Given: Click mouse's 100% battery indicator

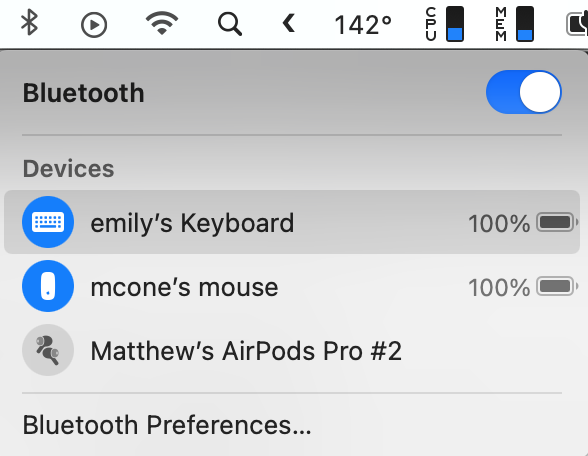Looking at the screenshot, I should click(x=523, y=287).
